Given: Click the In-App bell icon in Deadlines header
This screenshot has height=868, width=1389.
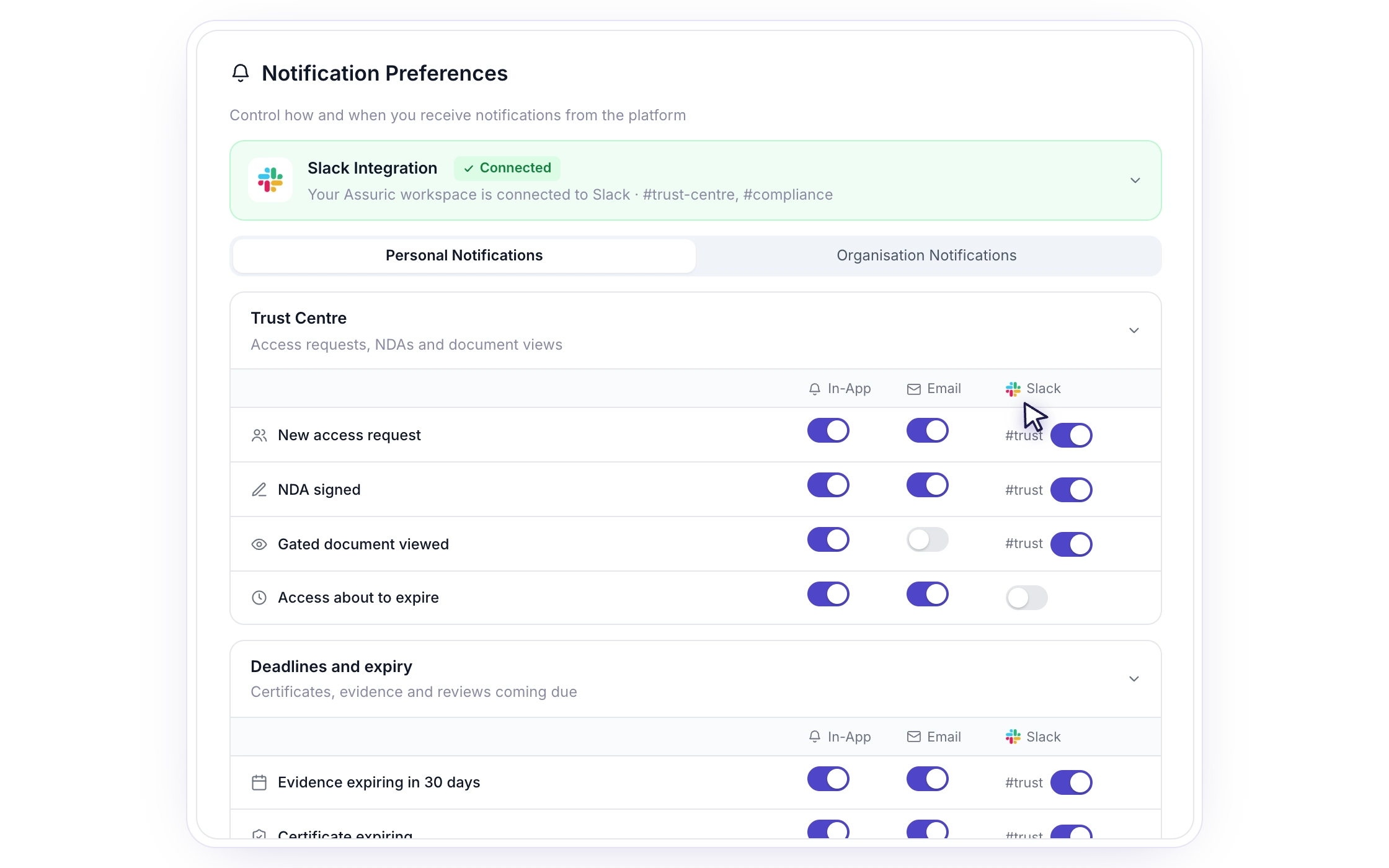Looking at the screenshot, I should [x=815, y=737].
